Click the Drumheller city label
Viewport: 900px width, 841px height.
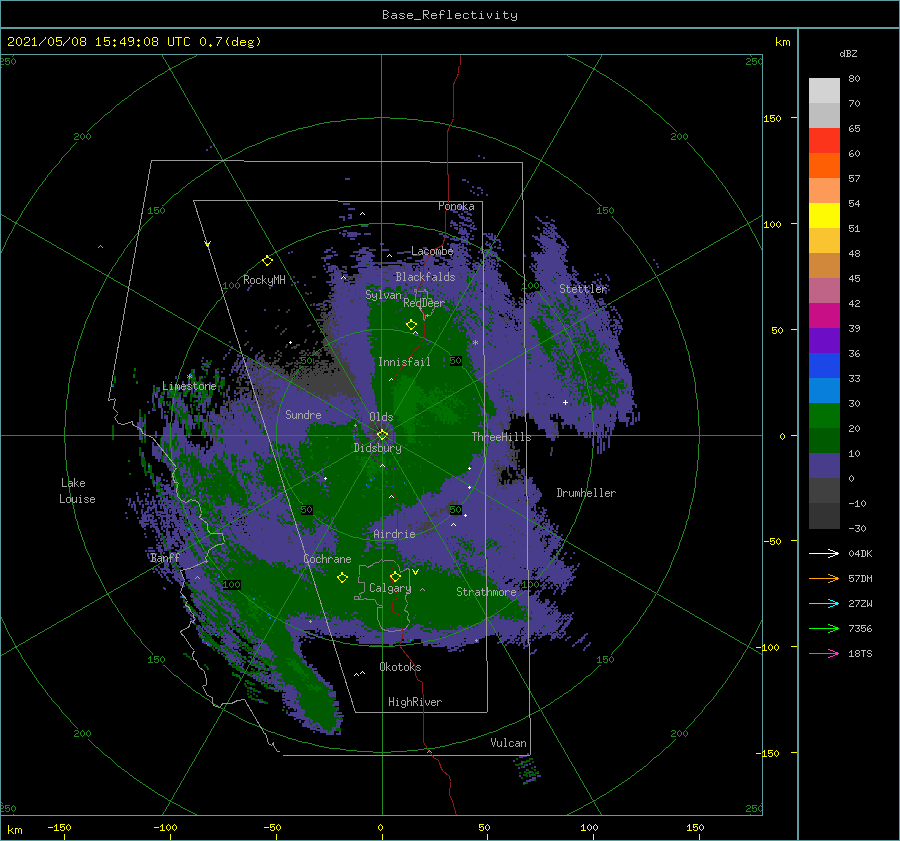(x=586, y=493)
